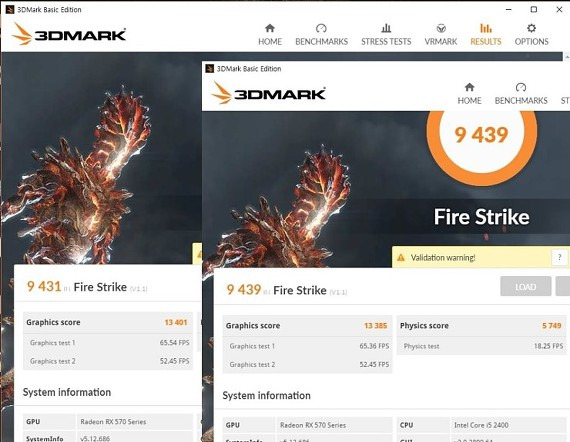Select the highlighted RESULTS tab
The height and width of the screenshot is (442, 570).
click(486, 35)
